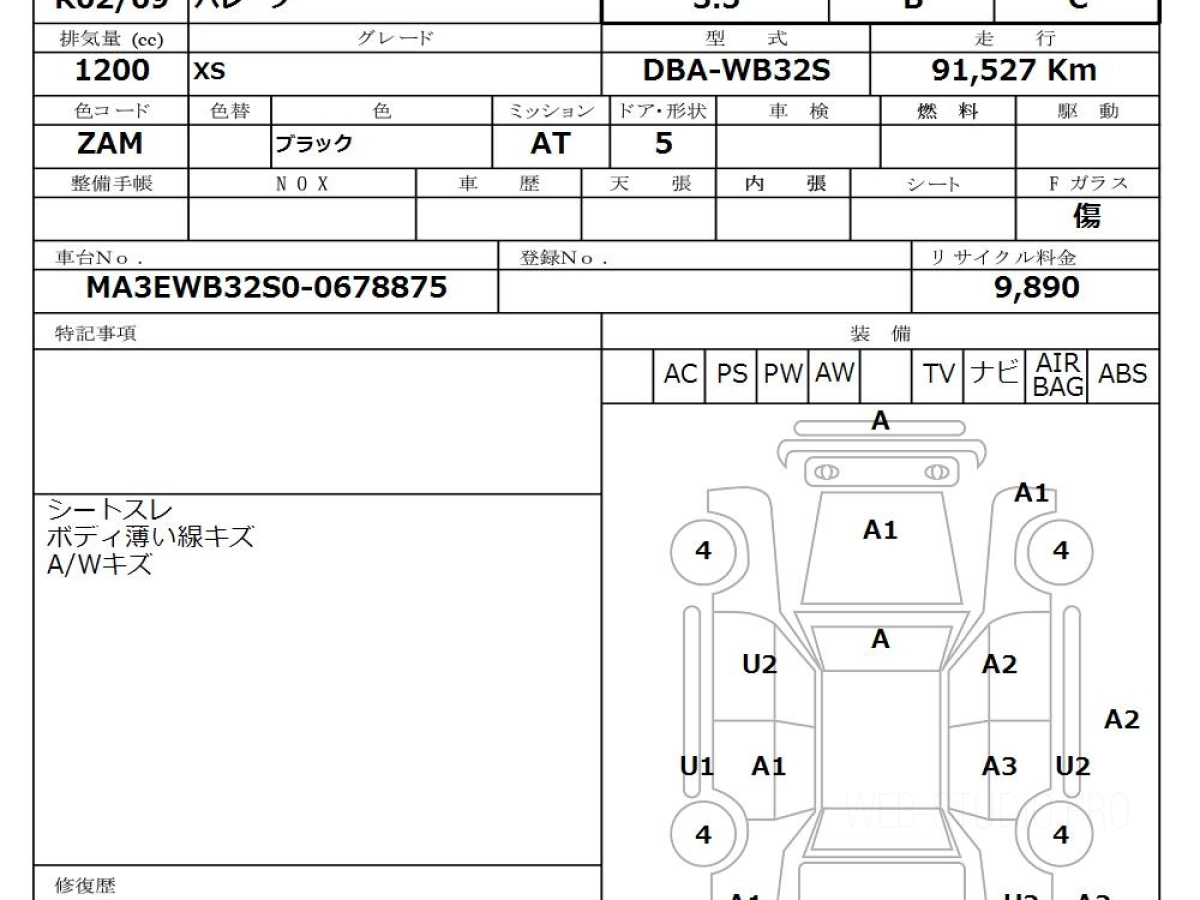Viewport: 1200px width, 900px height.
Task: Click the AC equipment box
Action: [680, 375]
